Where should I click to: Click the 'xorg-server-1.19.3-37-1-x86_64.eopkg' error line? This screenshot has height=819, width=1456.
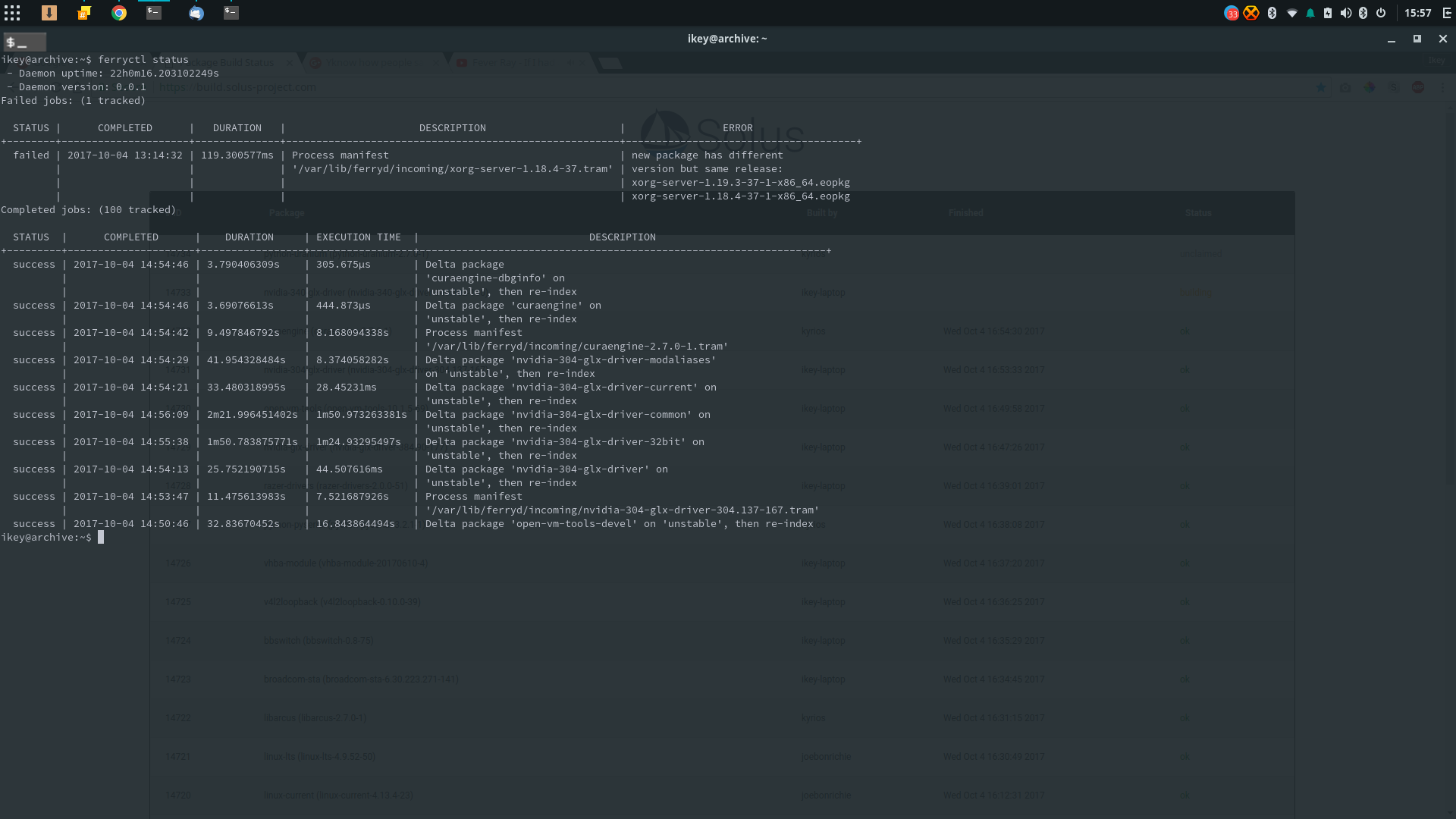coord(741,183)
